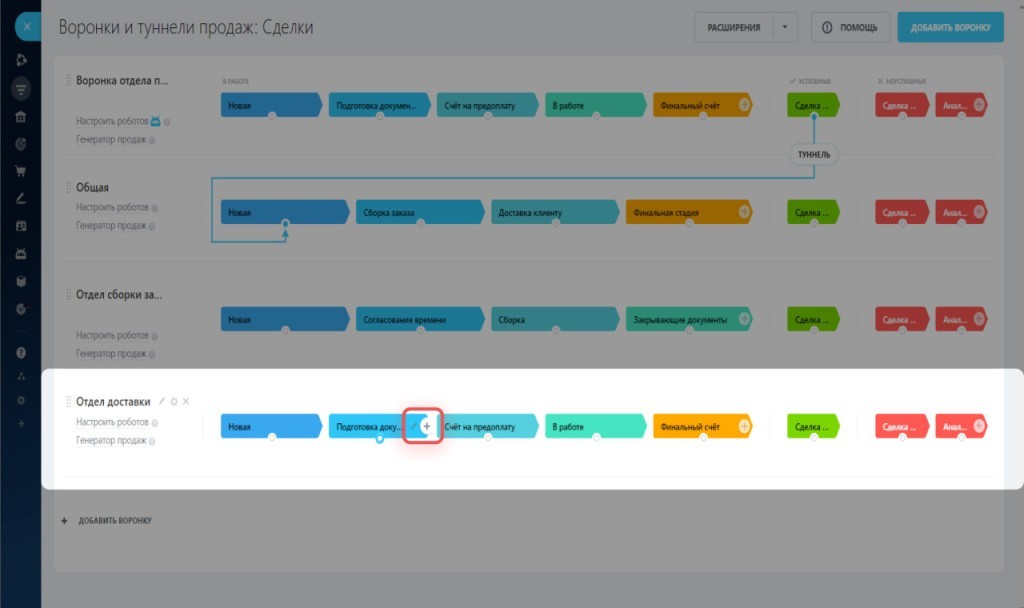Close the slider with the round X button
This screenshot has width=1024, height=608.
tap(27, 27)
